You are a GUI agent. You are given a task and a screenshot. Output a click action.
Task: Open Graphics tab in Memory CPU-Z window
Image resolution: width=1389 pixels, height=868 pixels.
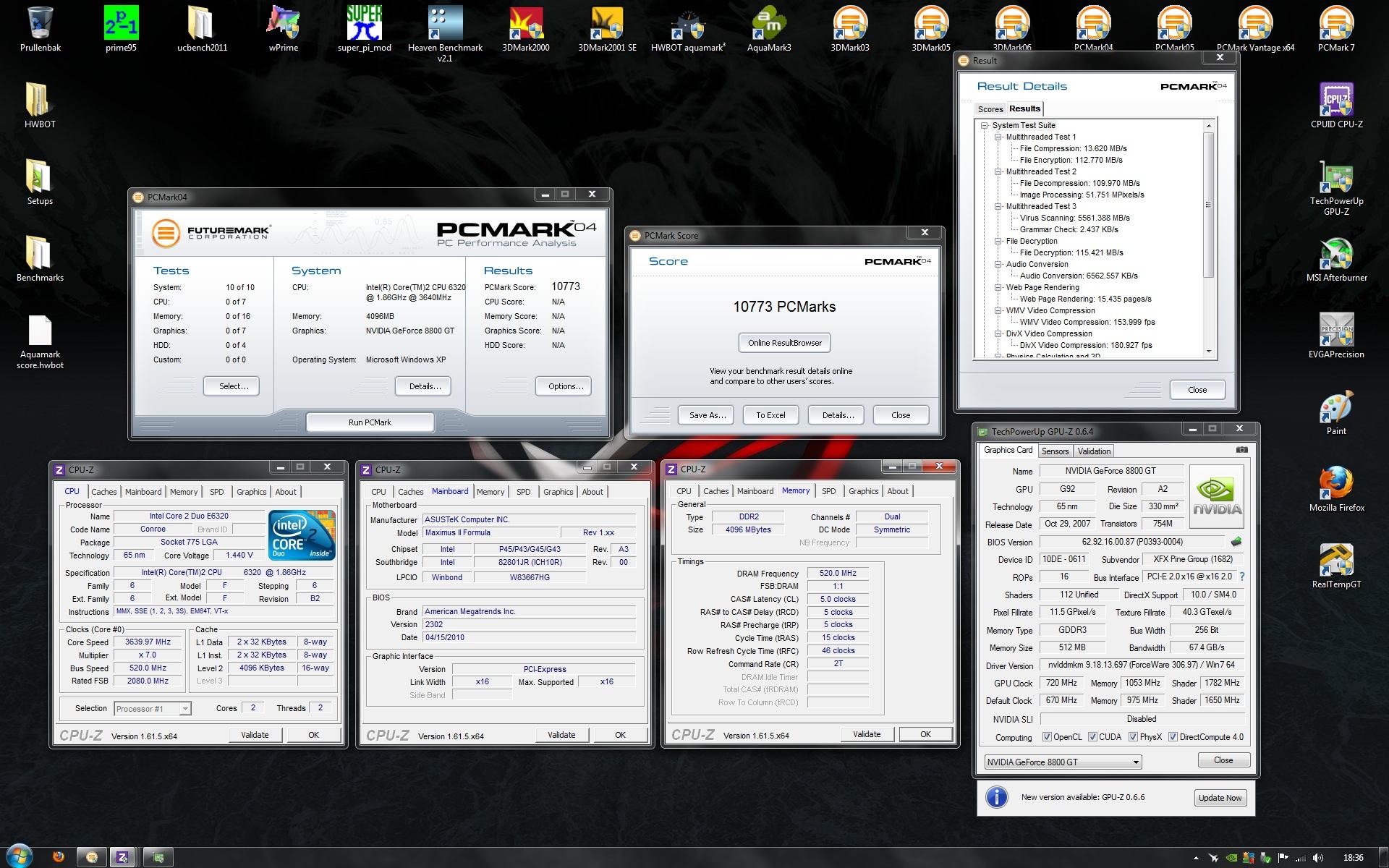tap(863, 491)
